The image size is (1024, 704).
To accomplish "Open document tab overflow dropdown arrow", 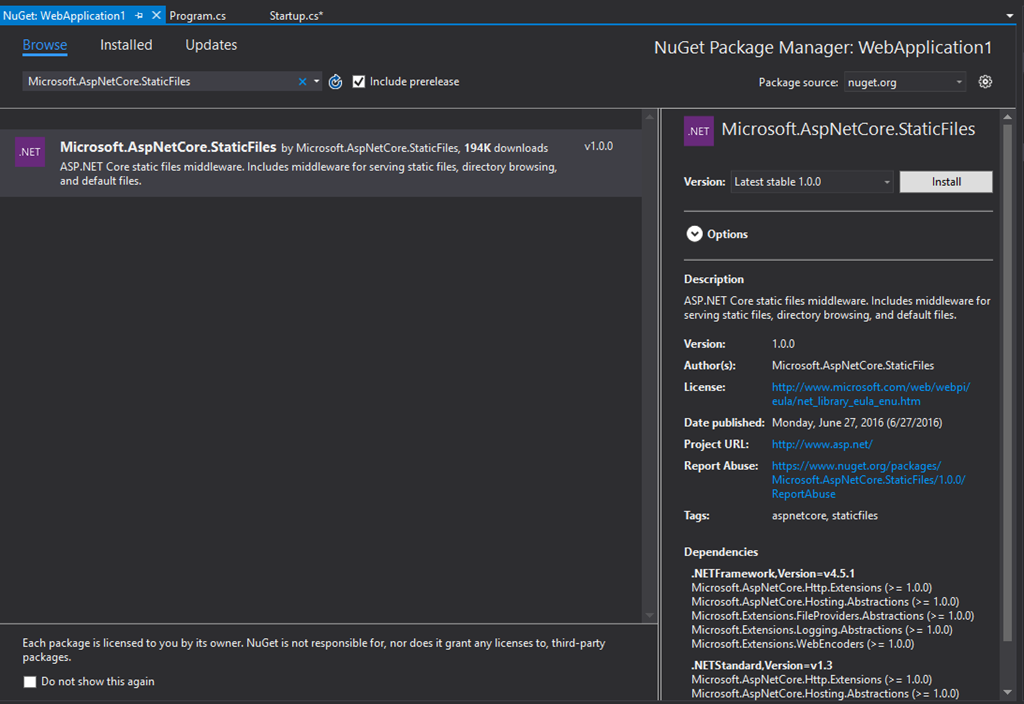I will tap(1010, 16).
